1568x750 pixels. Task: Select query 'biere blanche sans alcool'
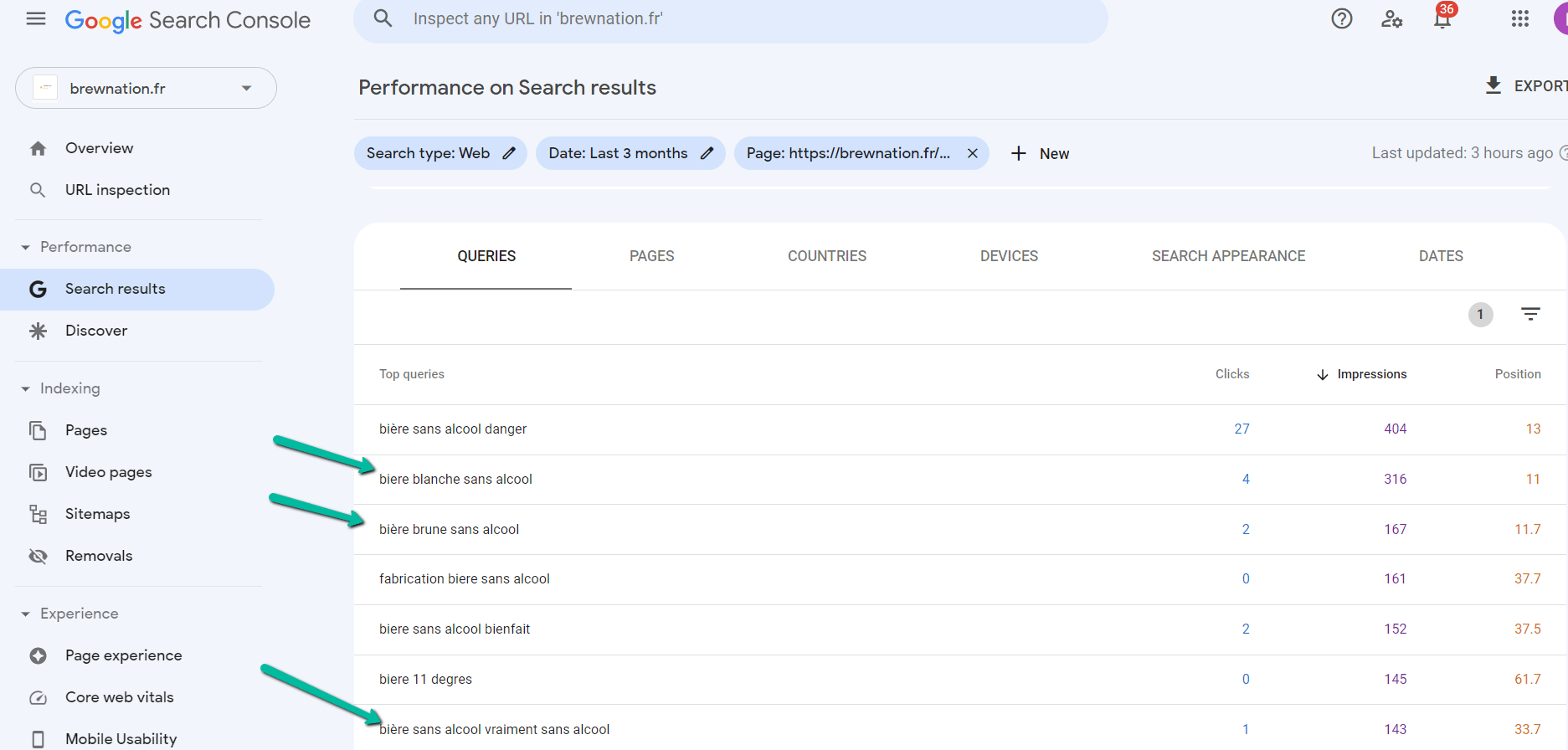455,479
